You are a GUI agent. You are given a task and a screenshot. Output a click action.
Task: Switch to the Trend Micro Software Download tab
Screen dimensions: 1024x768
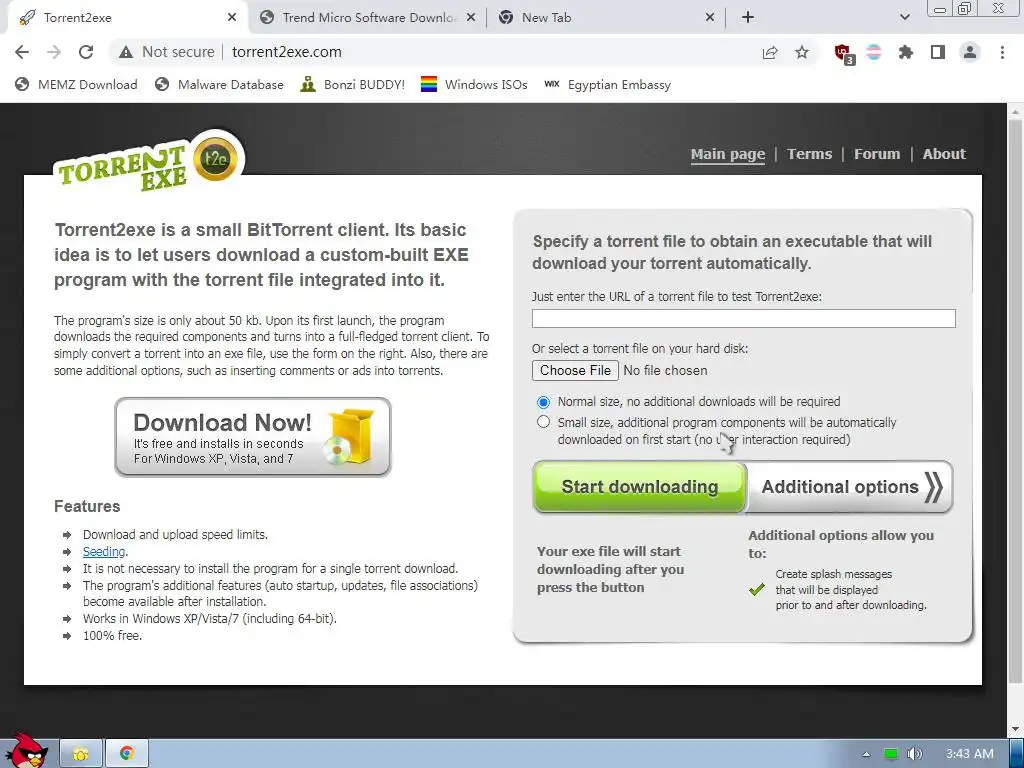point(368,18)
